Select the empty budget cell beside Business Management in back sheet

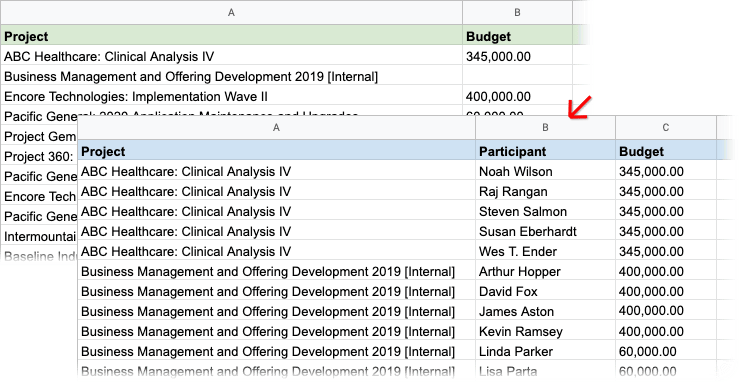(517, 76)
